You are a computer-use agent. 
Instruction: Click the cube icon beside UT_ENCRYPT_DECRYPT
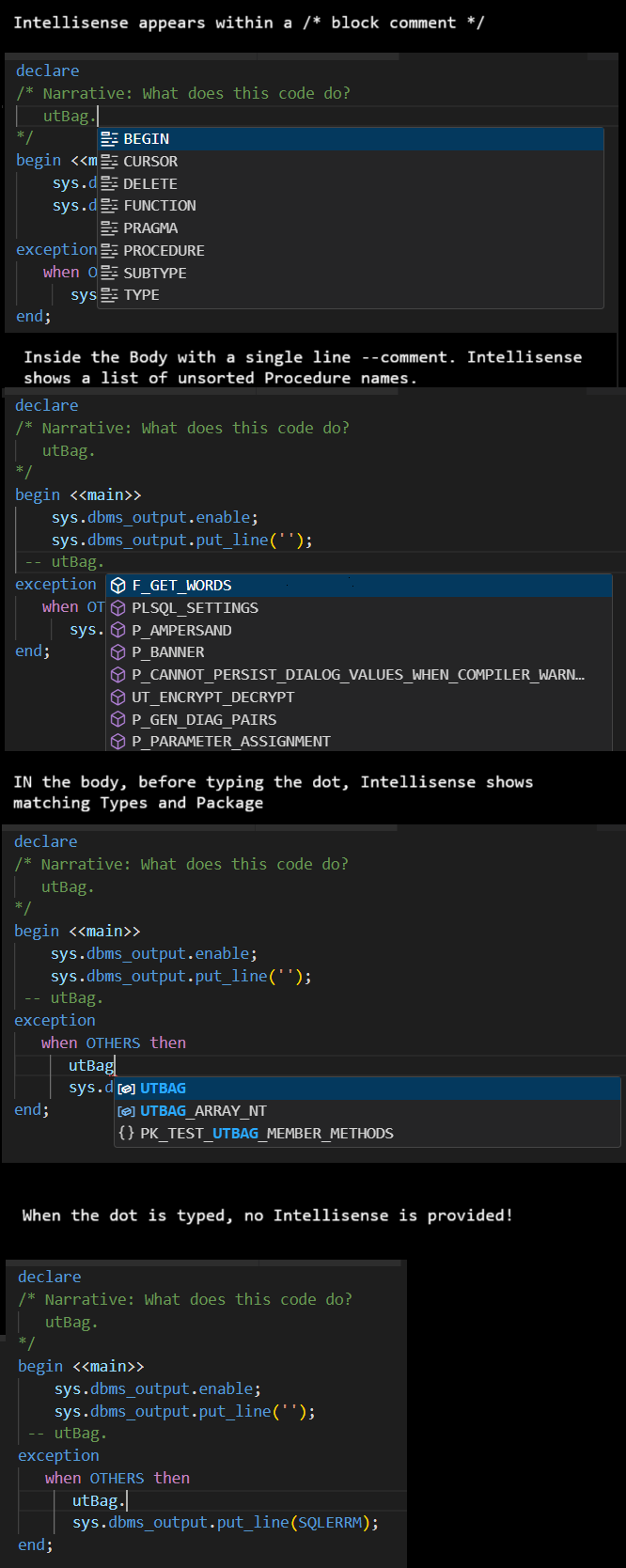coord(118,698)
